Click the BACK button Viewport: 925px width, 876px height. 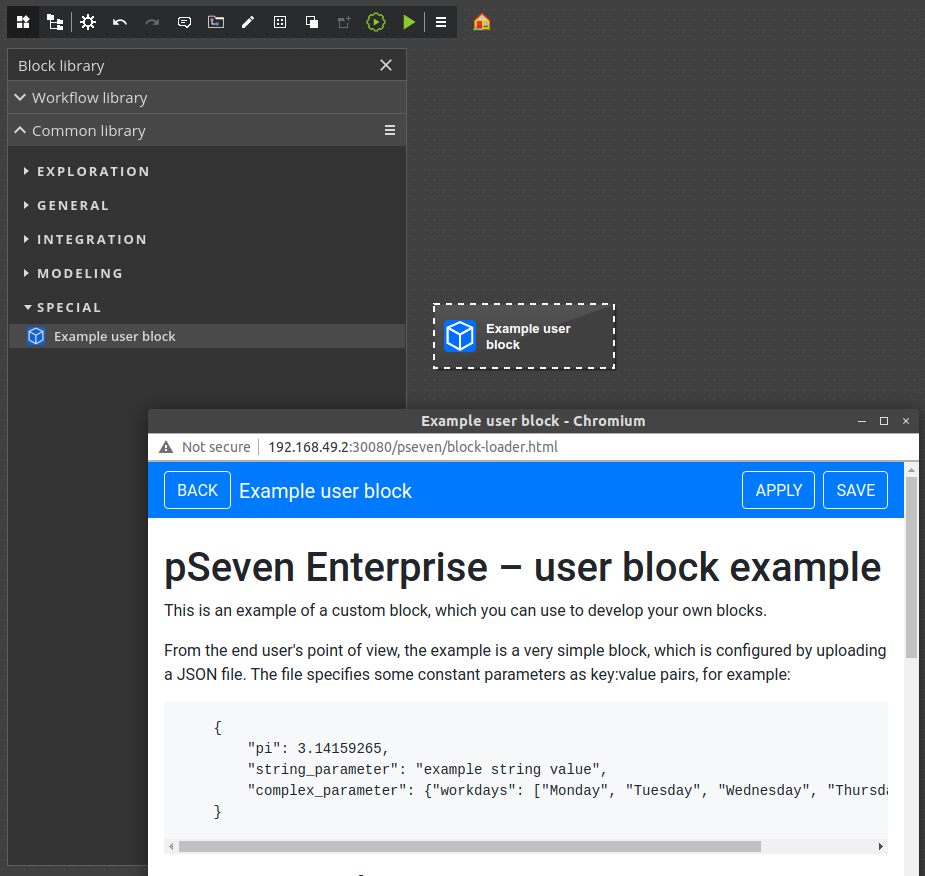(x=197, y=490)
